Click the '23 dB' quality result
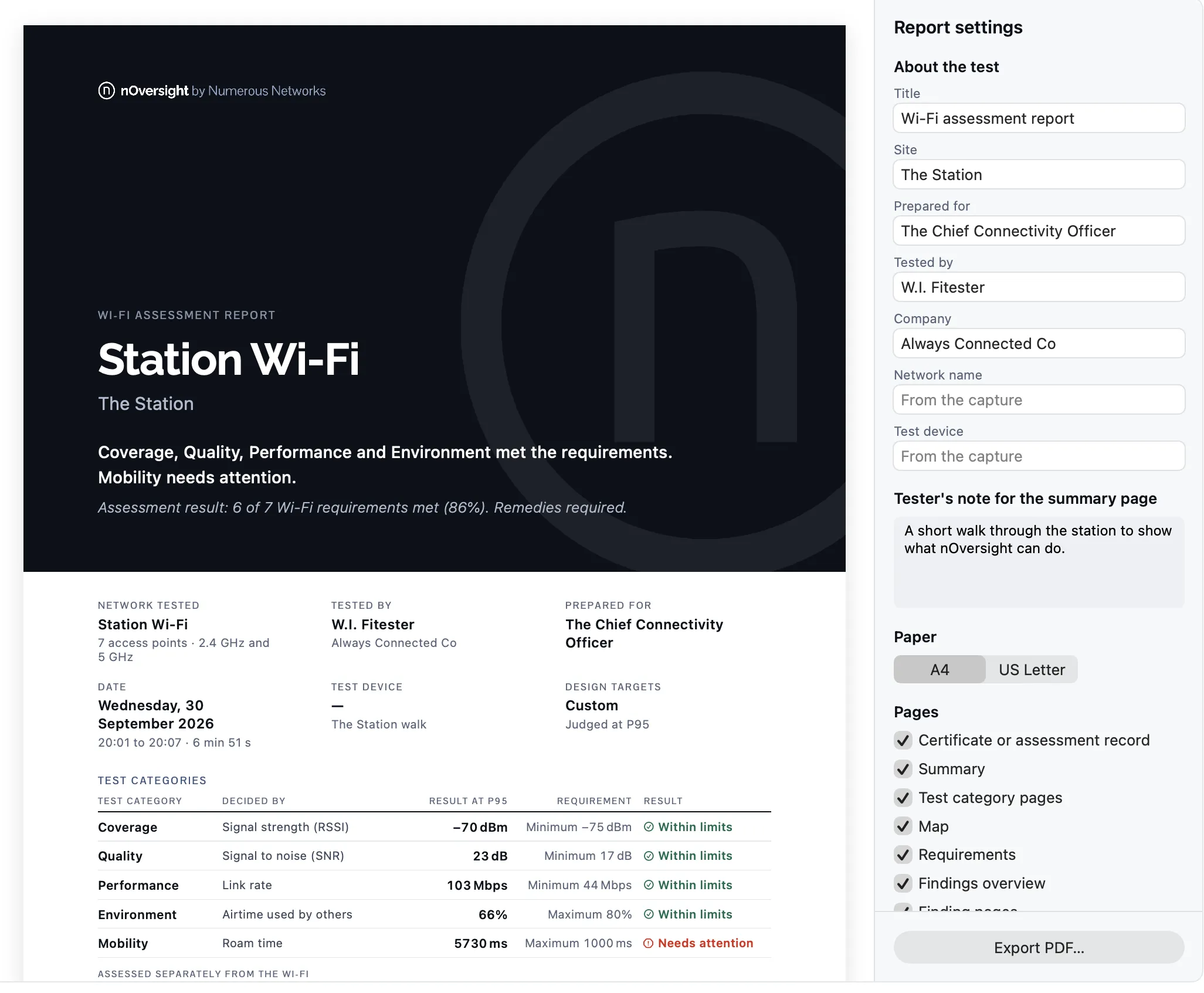1204x993 pixels. point(490,856)
